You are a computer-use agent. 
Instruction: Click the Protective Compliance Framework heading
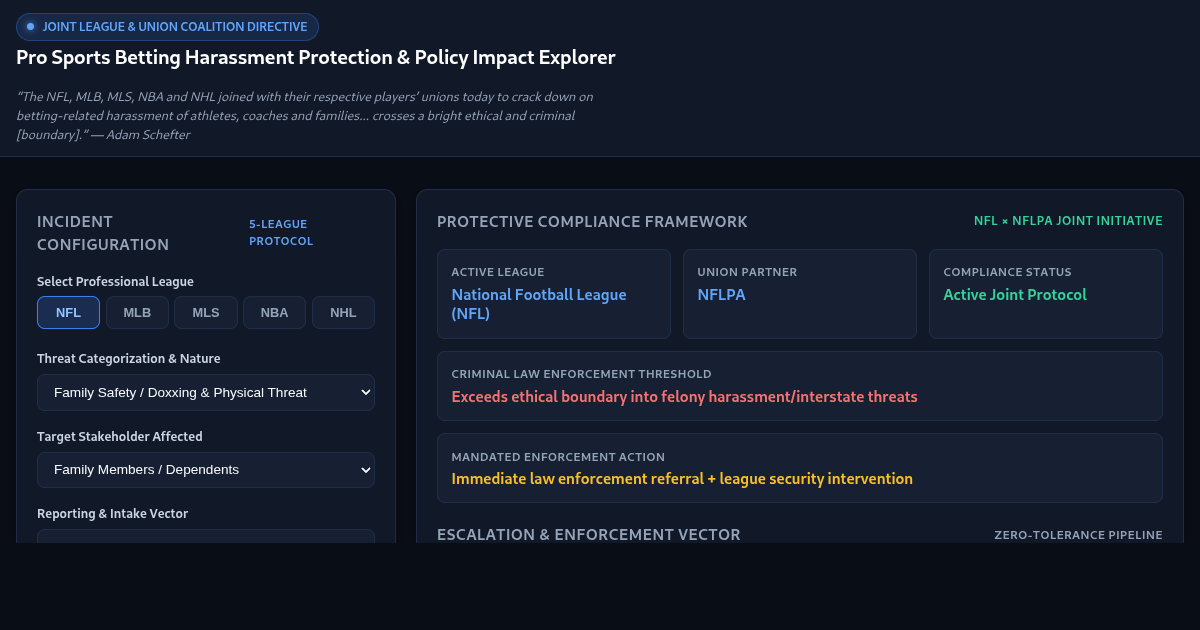pos(592,222)
